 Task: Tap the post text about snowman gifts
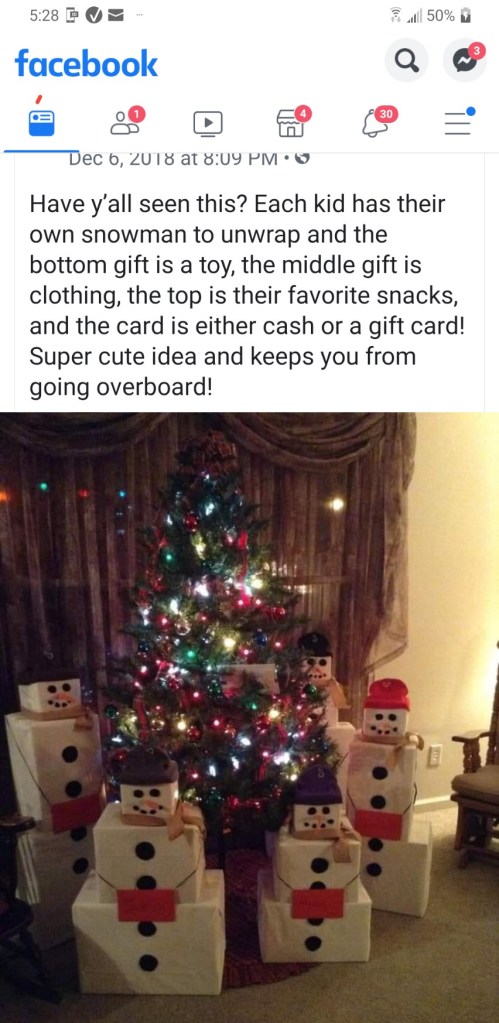coord(247,296)
